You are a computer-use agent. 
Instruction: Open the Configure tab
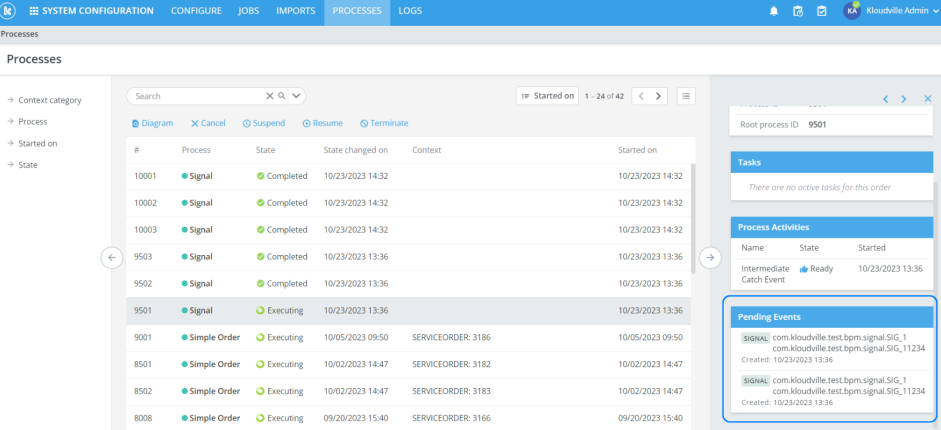tap(196, 11)
